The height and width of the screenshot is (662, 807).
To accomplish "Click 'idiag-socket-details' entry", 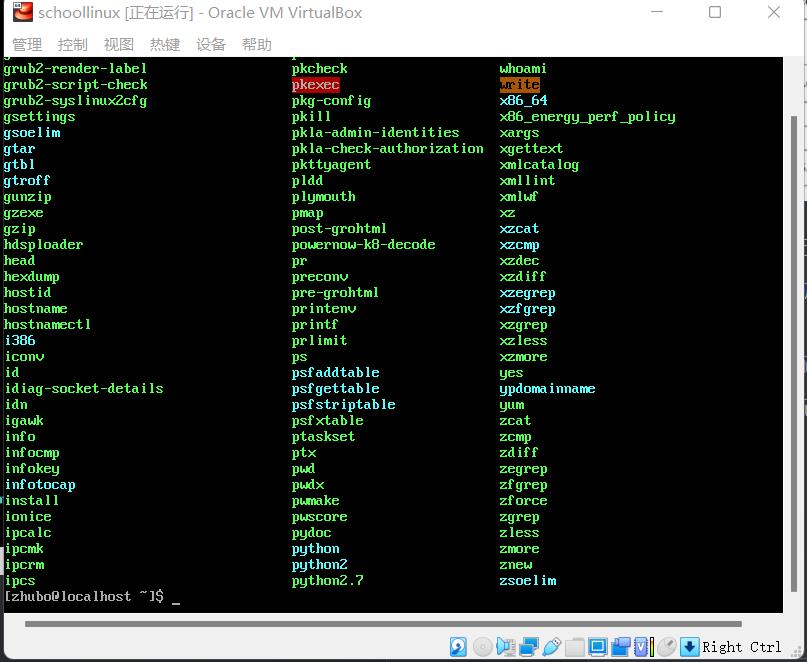I will 84,389.
